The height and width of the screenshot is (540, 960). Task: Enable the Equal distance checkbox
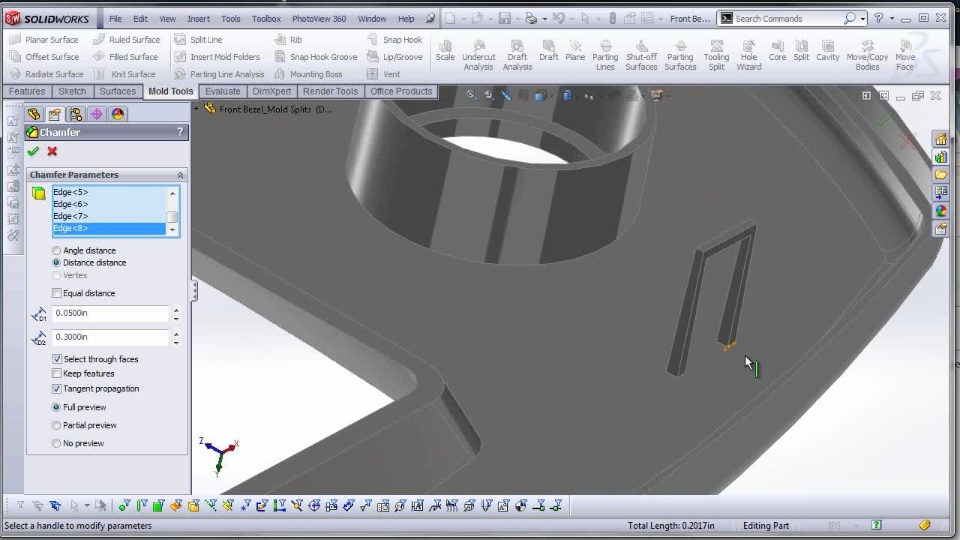click(57, 293)
